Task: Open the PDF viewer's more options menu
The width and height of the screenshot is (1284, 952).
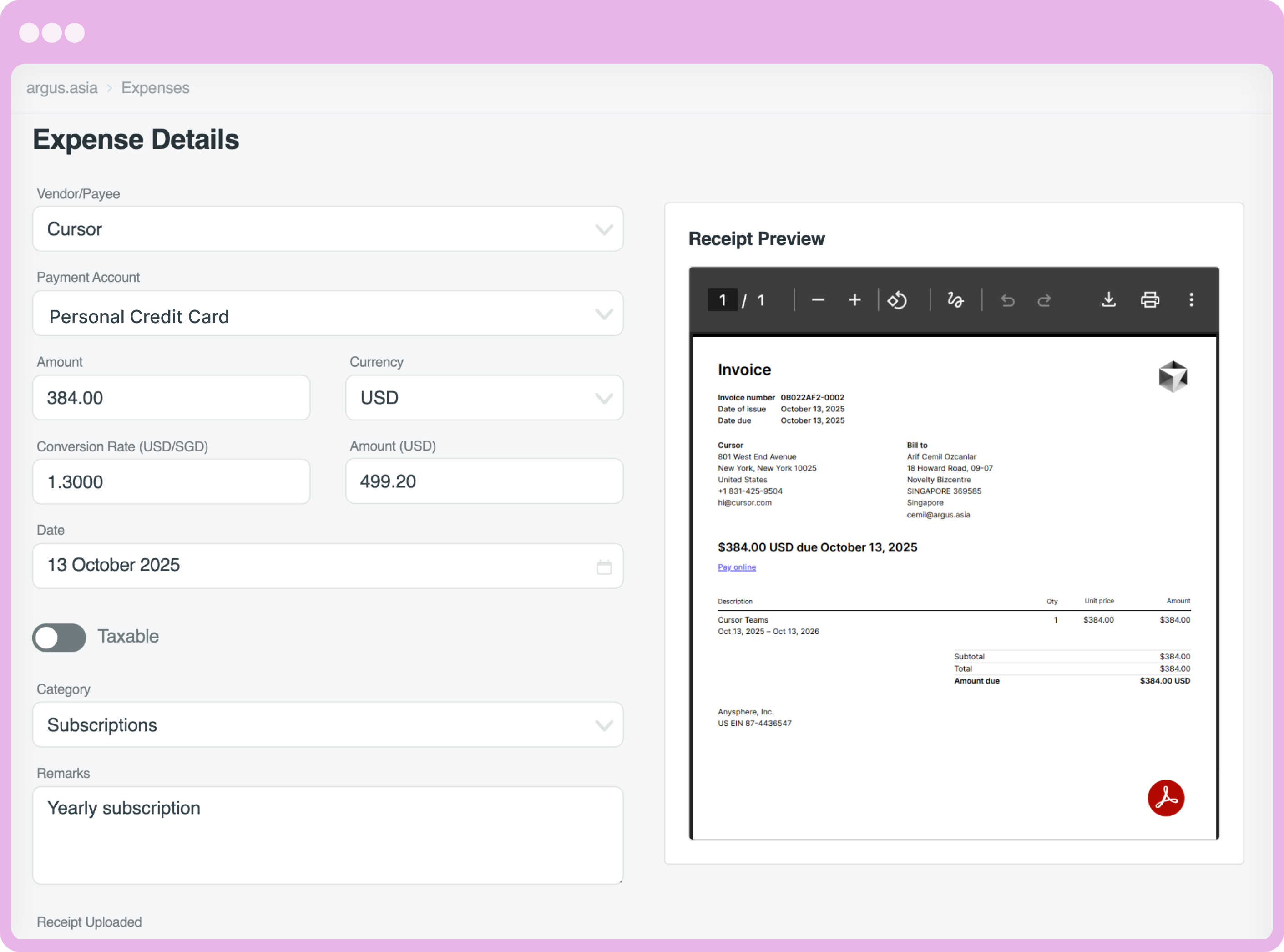Action: point(1191,299)
